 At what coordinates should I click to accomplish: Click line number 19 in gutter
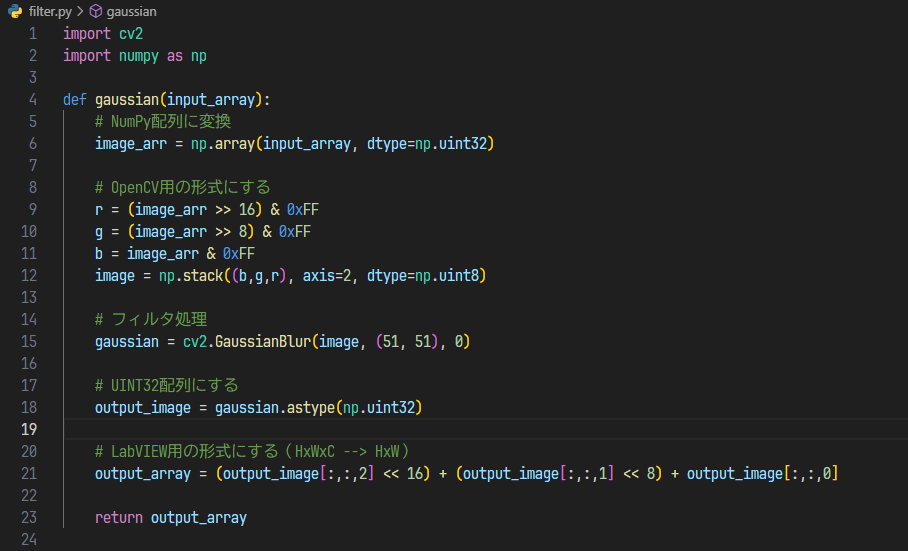(29, 429)
